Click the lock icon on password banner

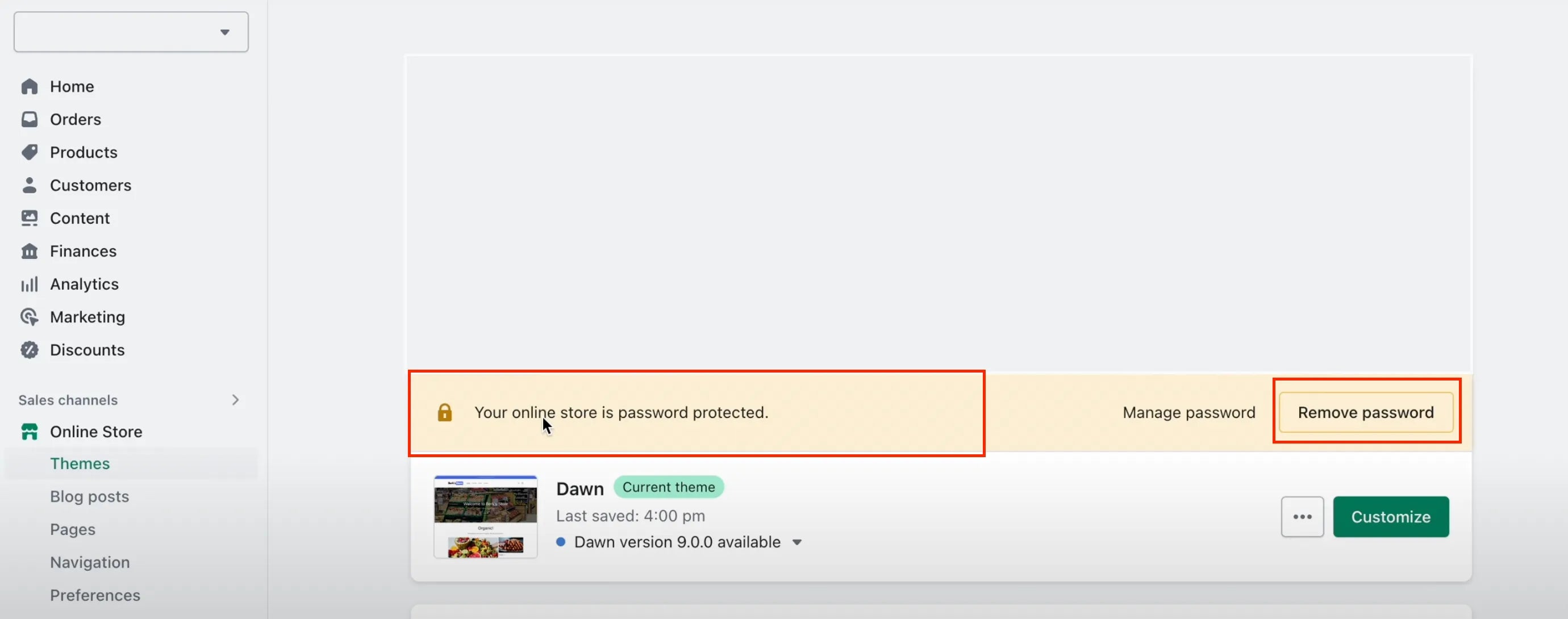(443, 412)
